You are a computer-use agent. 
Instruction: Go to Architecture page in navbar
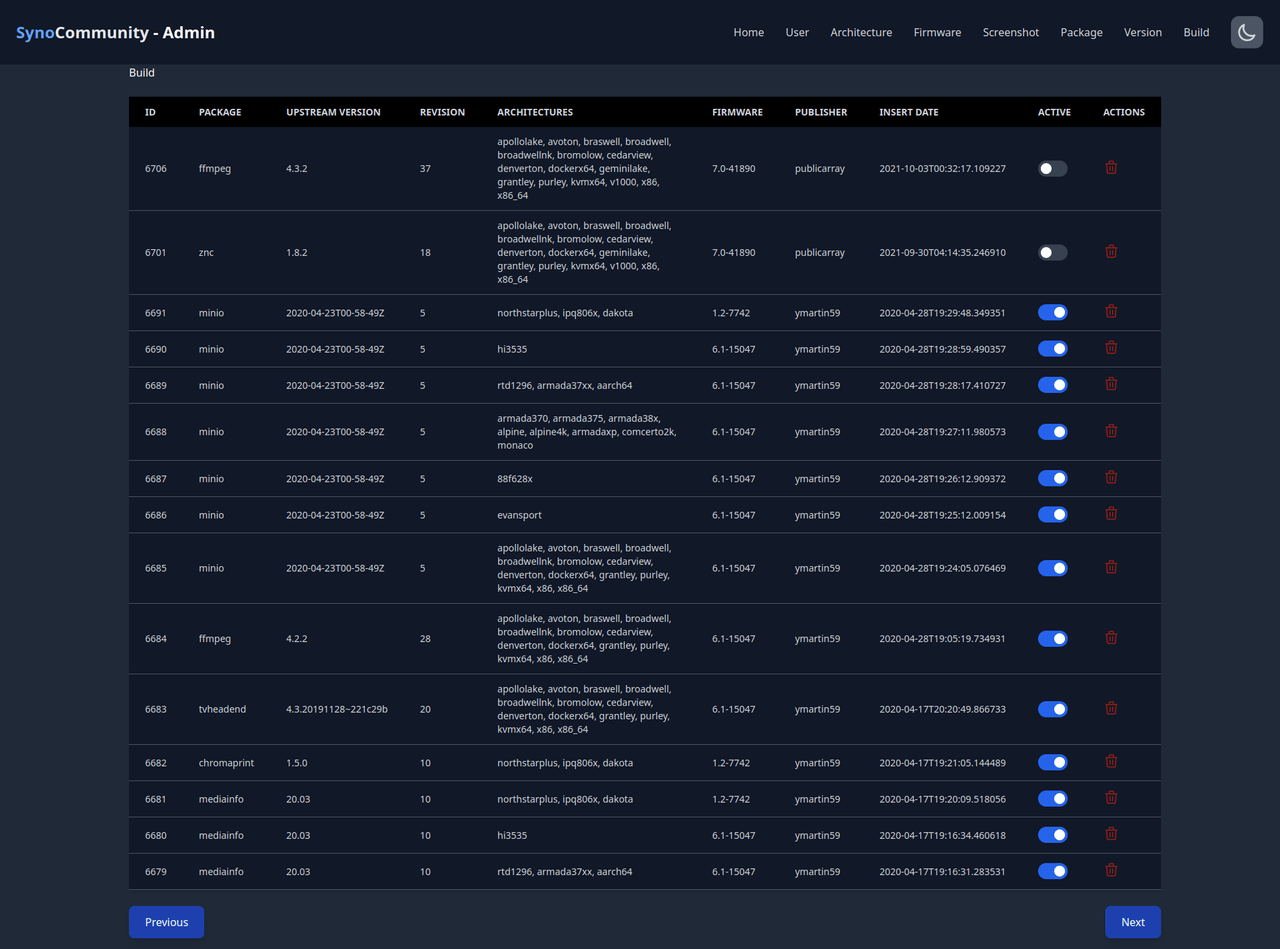coord(860,33)
